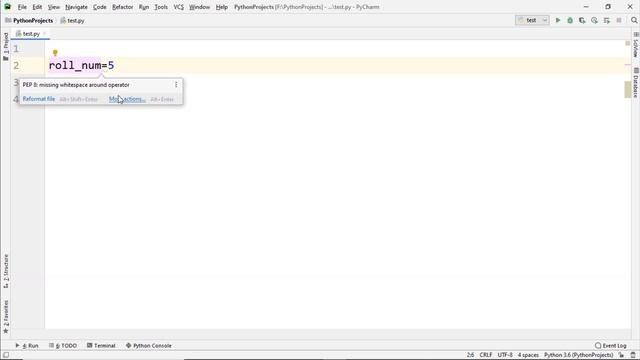Viewport: 640px width, 360px height.
Task: Open the View menu
Action: 53,7
